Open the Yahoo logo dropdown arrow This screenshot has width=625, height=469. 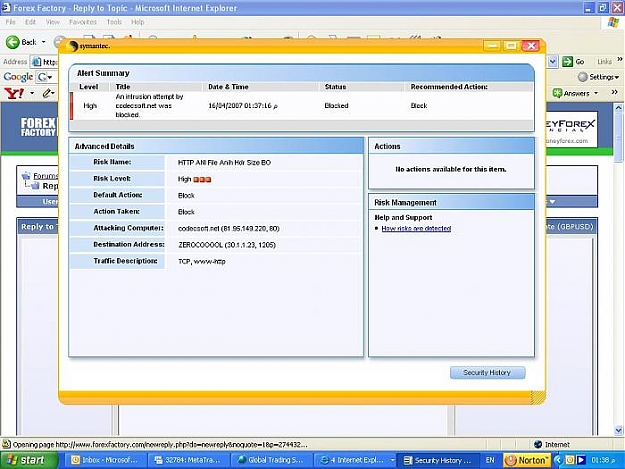click(32, 94)
